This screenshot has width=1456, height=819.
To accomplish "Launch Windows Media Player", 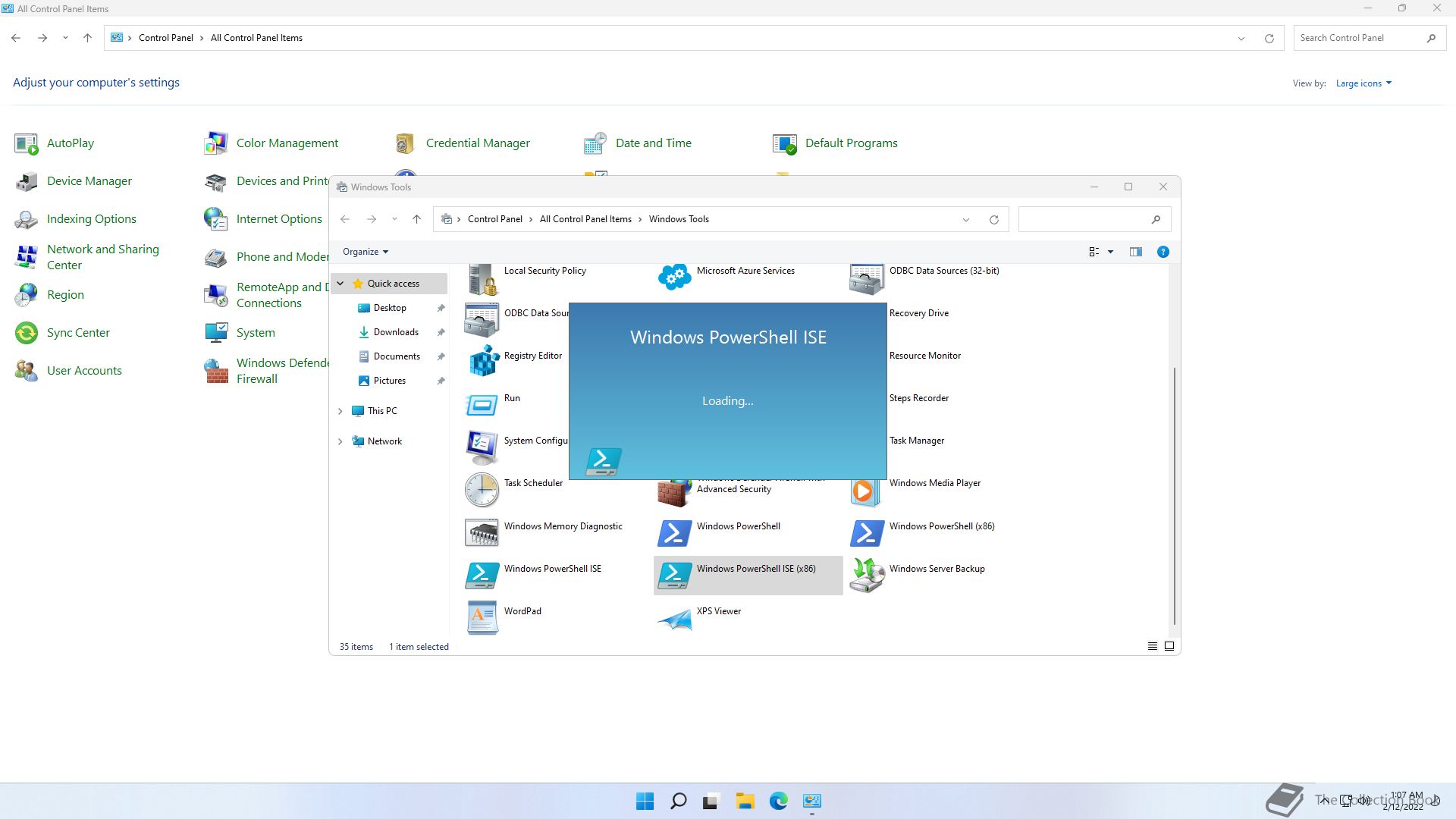I will pos(934,483).
